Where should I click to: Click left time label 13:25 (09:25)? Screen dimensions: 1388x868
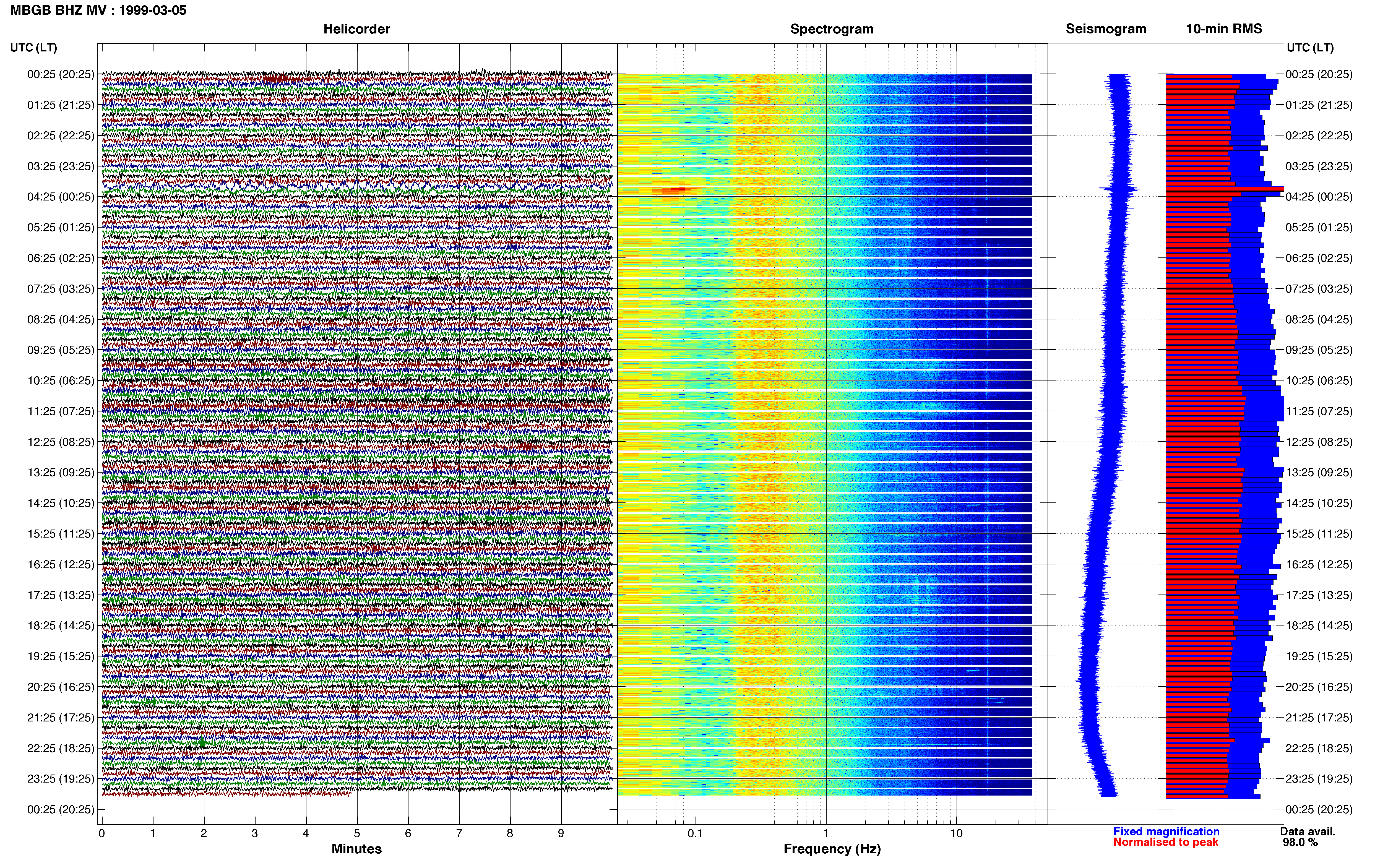[x=60, y=472]
